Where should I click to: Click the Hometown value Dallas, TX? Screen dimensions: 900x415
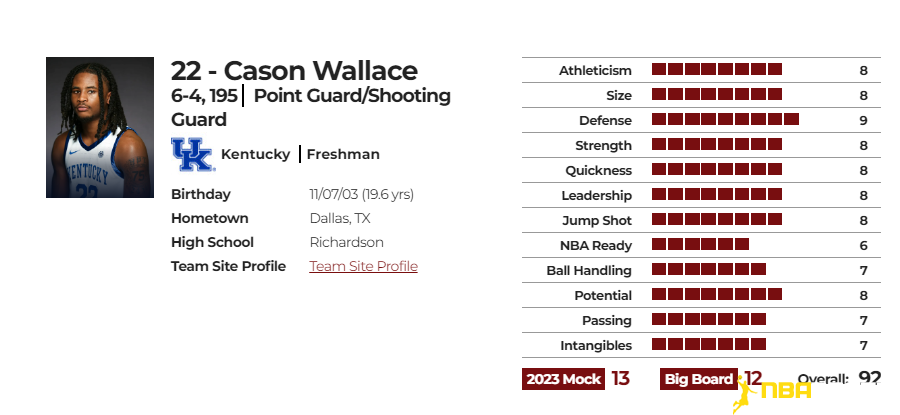[x=340, y=219]
